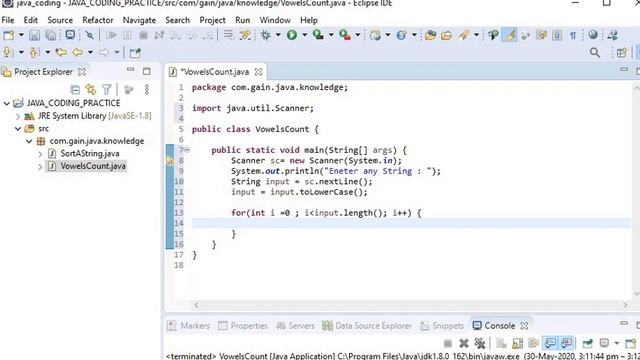Click the Coverage run icon
Screen dimensions: 640x360
coord(318,35)
